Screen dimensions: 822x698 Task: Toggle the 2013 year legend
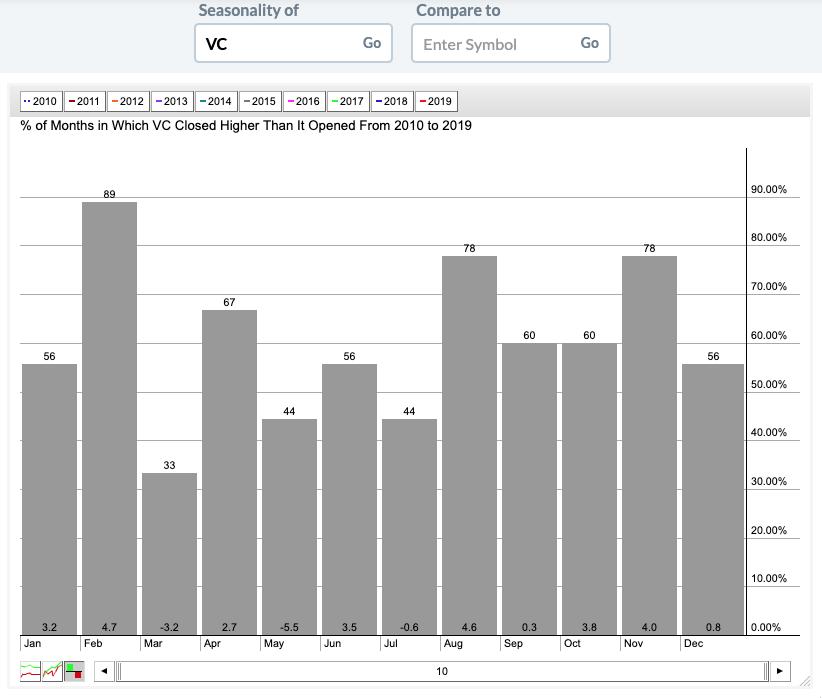[x=172, y=101]
